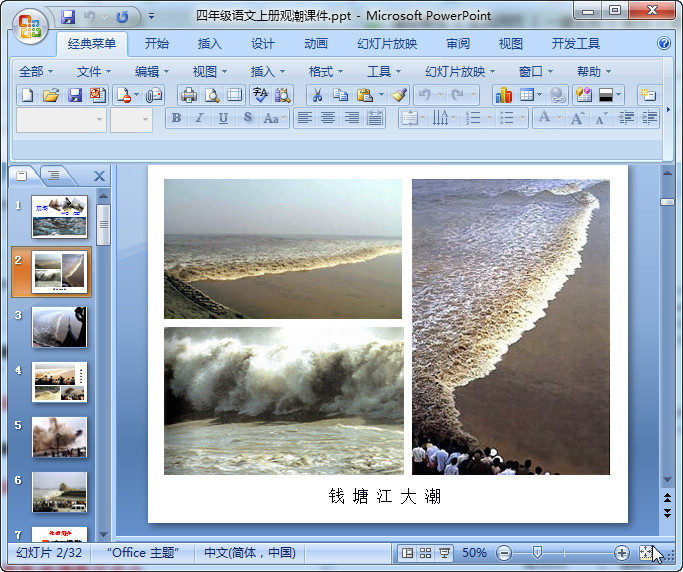
Task: Open the 动画 ribbon tab
Action: (316, 44)
